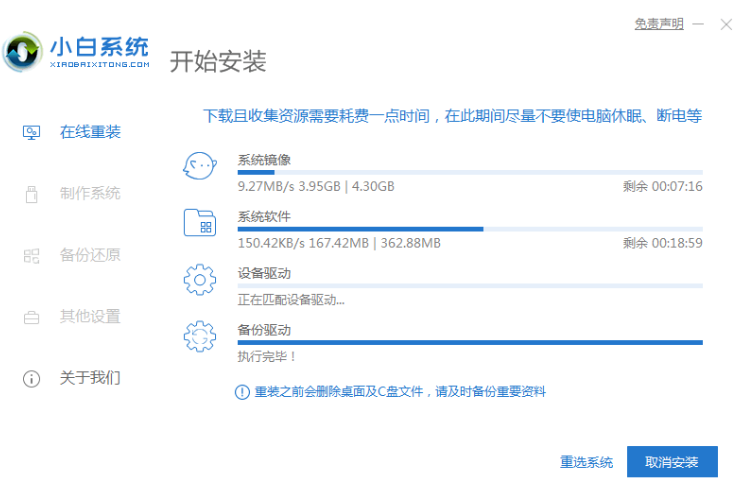Select 备份还原 in the sidebar
The width and height of the screenshot is (741, 492).
coord(90,256)
